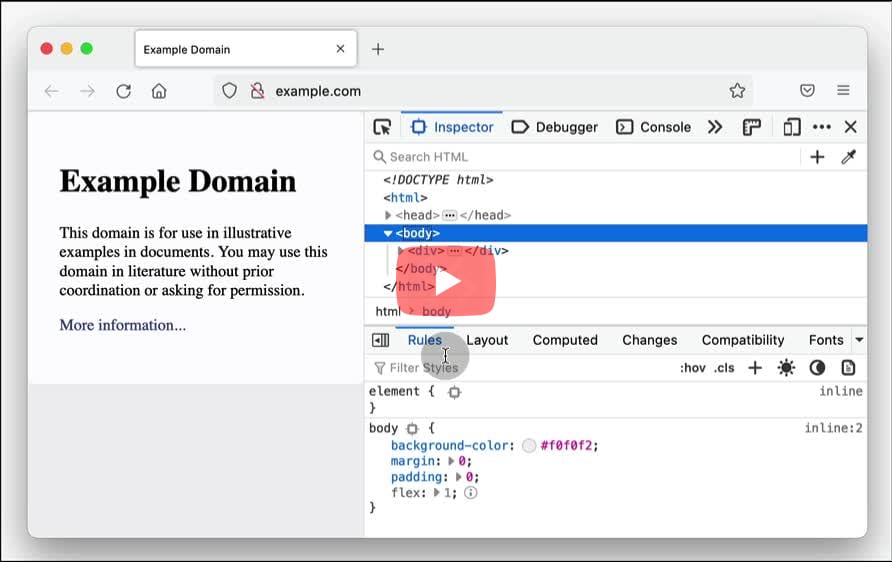Image resolution: width=892 pixels, height=562 pixels.
Task: Open the iframe/frame selector icon in devtools toolbar
Action: click(x=752, y=127)
